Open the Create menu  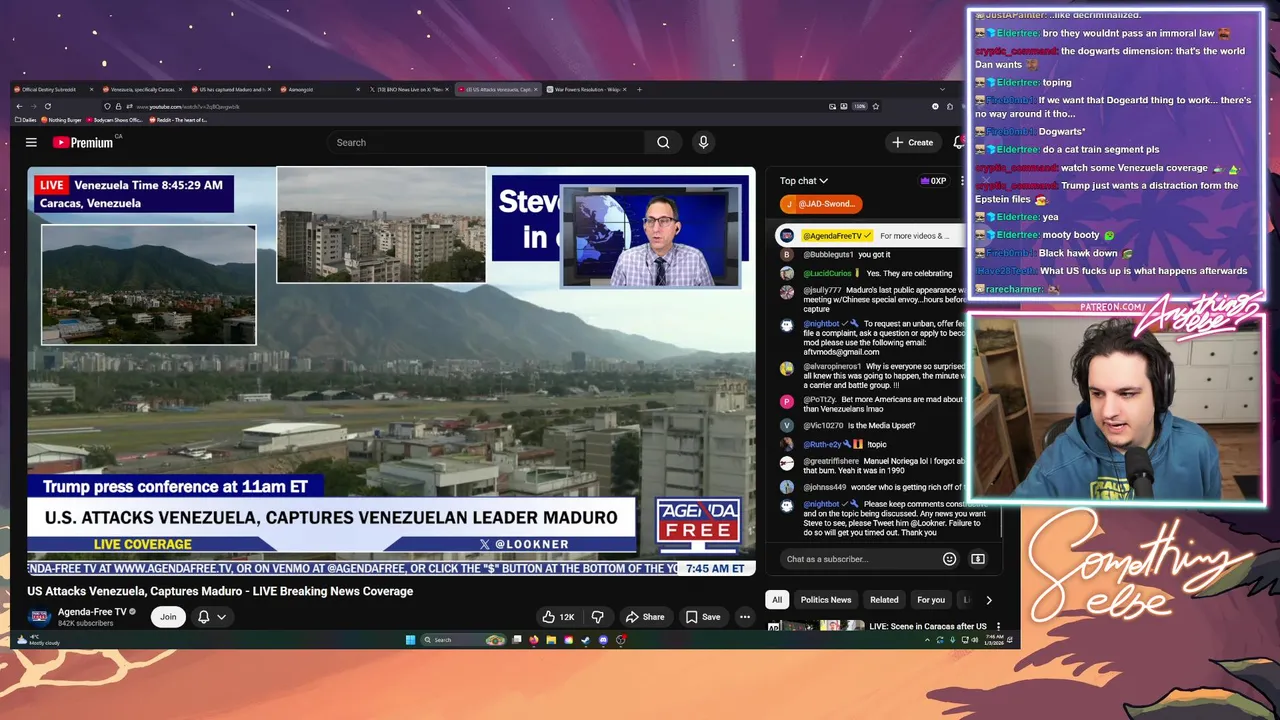pyautogui.click(x=913, y=142)
